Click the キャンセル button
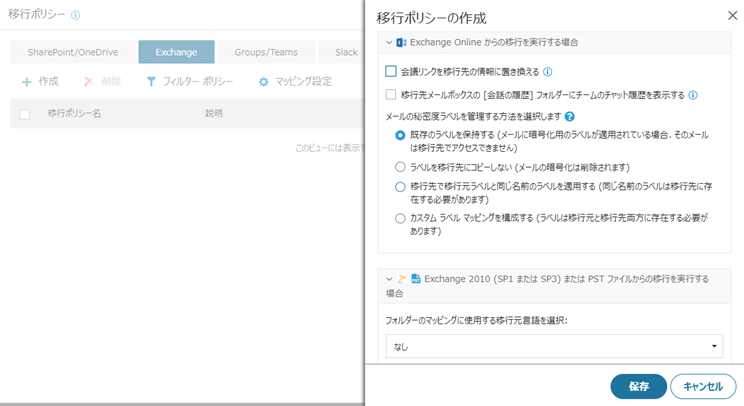 [703, 387]
